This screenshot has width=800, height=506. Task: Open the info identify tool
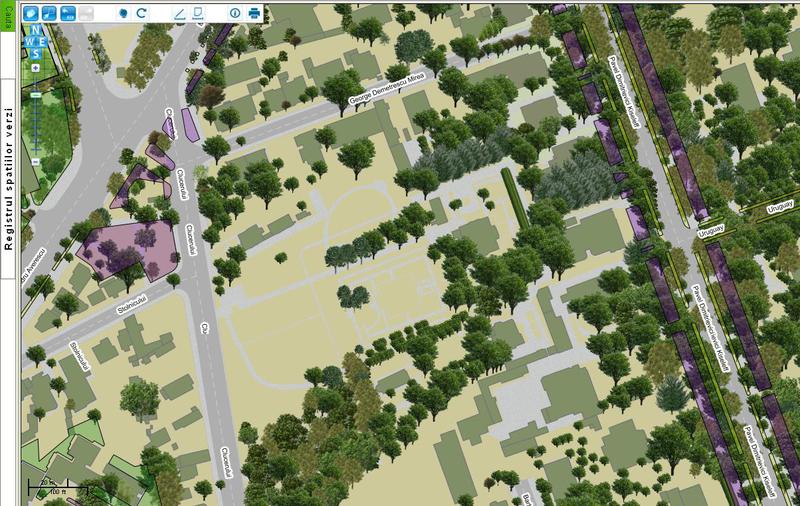pos(235,13)
